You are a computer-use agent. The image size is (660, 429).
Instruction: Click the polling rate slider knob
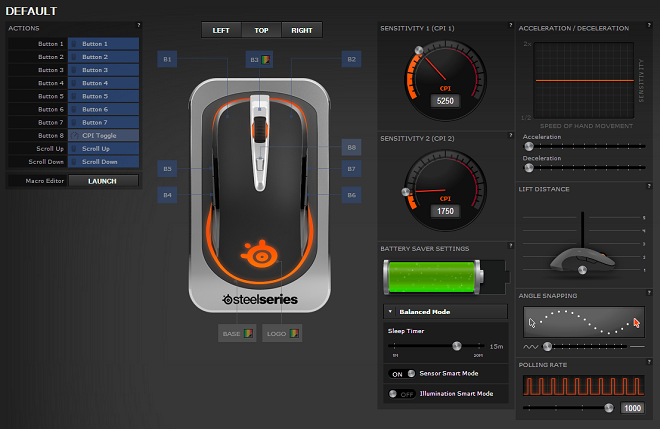pyautogui.click(x=609, y=408)
